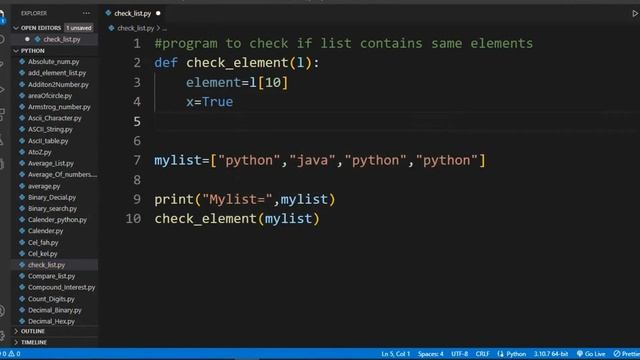Open the Average_Of_numbers file
This screenshot has width=640, height=360.
62,174
